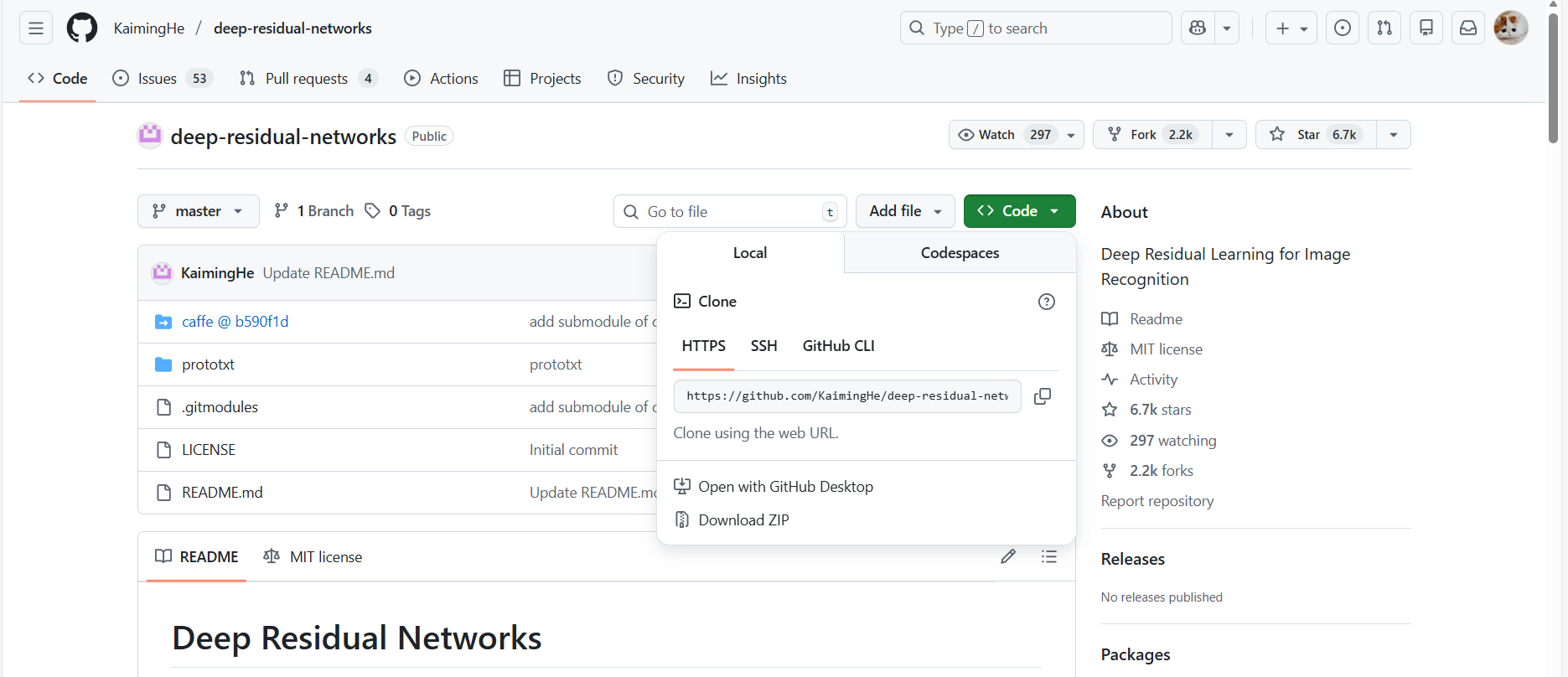This screenshot has width=1568, height=677.
Task: Open the Insights tab
Action: pyautogui.click(x=748, y=79)
